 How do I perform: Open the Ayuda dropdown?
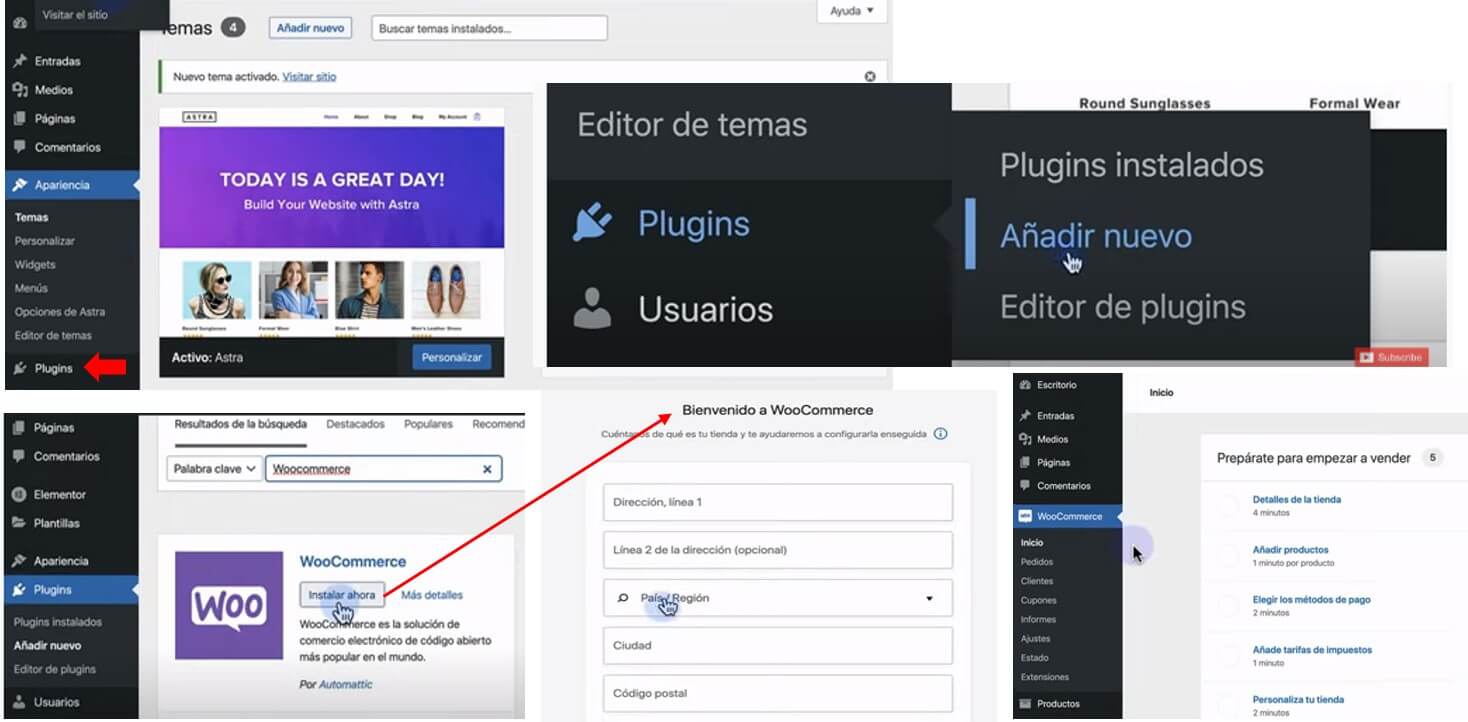[851, 11]
